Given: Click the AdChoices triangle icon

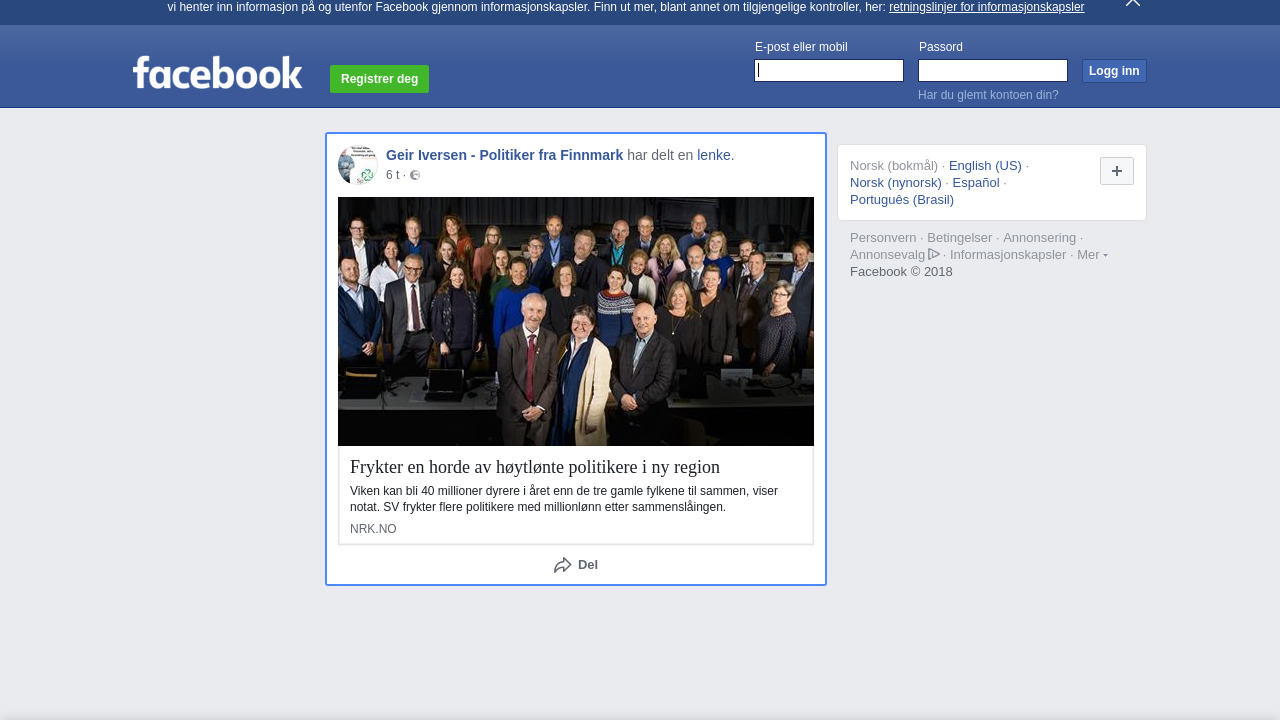Looking at the screenshot, I should click(934, 254).
